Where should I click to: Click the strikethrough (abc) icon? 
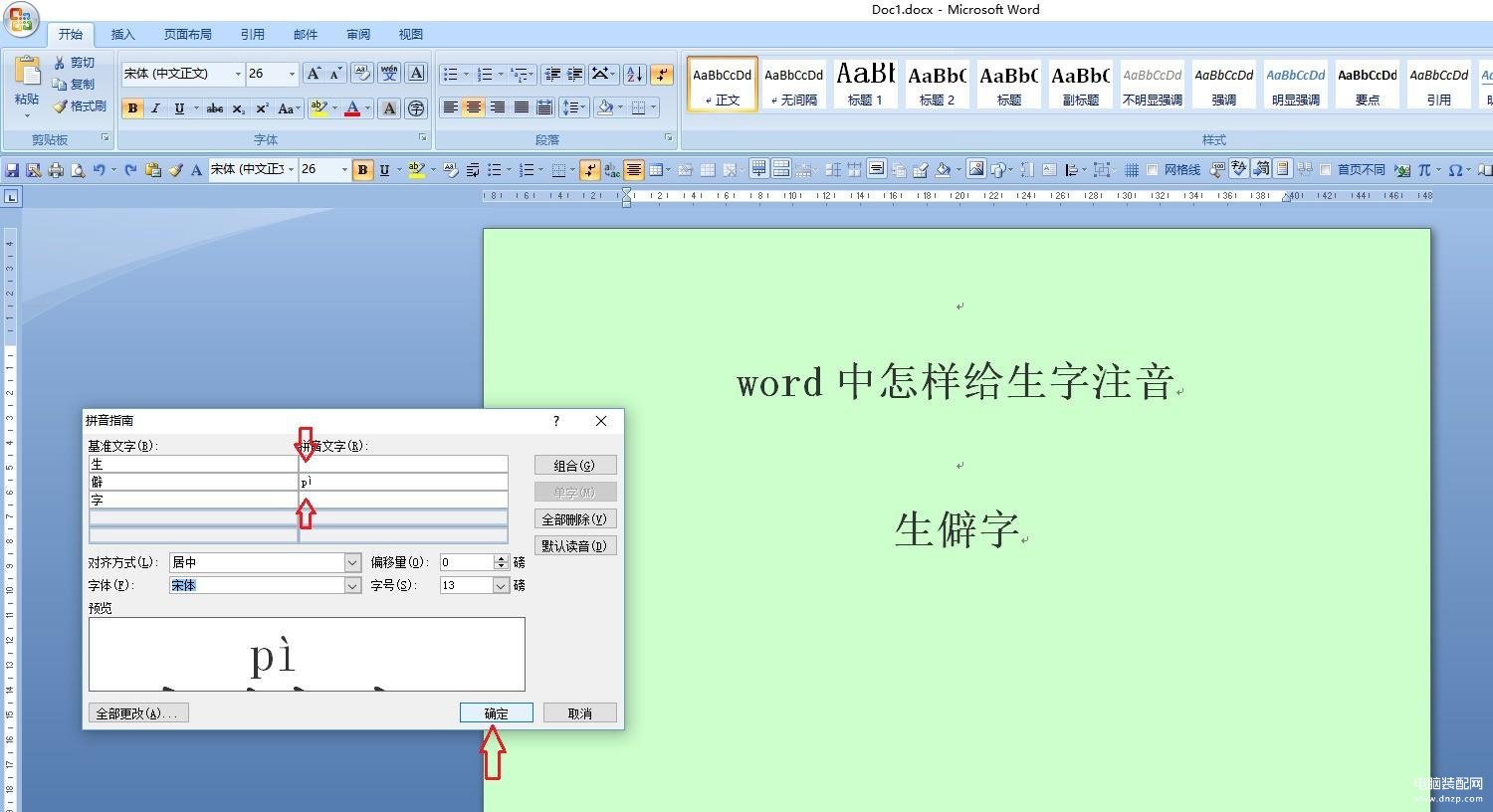click(x=215, y=108)
